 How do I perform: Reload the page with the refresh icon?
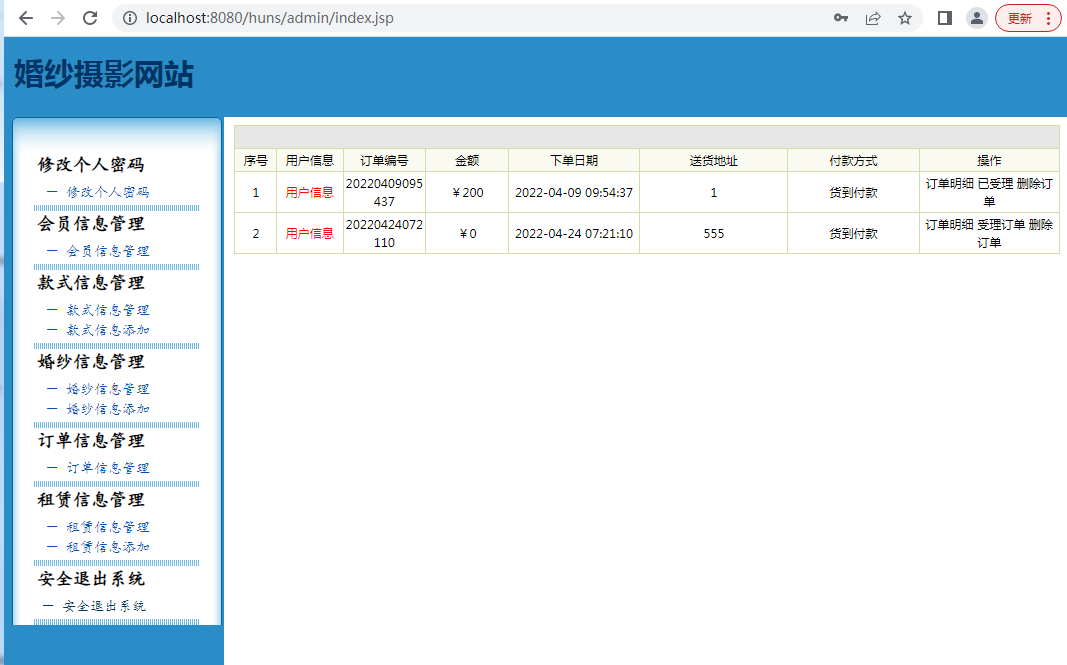(90, 18)
